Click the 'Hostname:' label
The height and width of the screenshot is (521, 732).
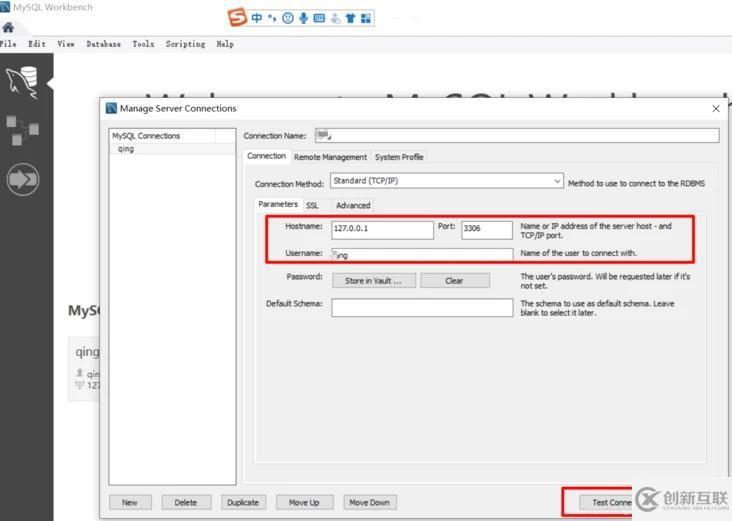click(x=304, y=226)
